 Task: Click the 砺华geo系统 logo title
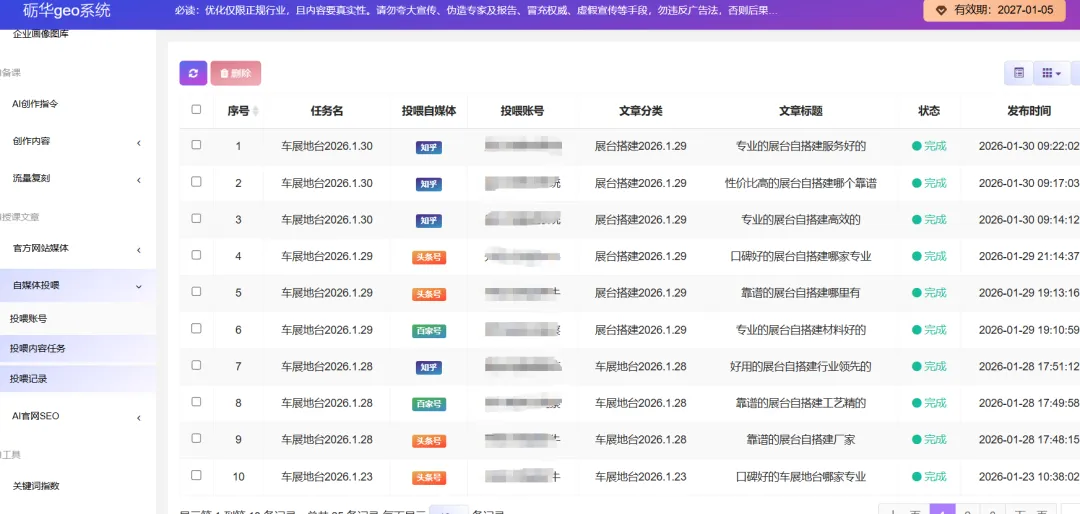(x=66, y=10)
